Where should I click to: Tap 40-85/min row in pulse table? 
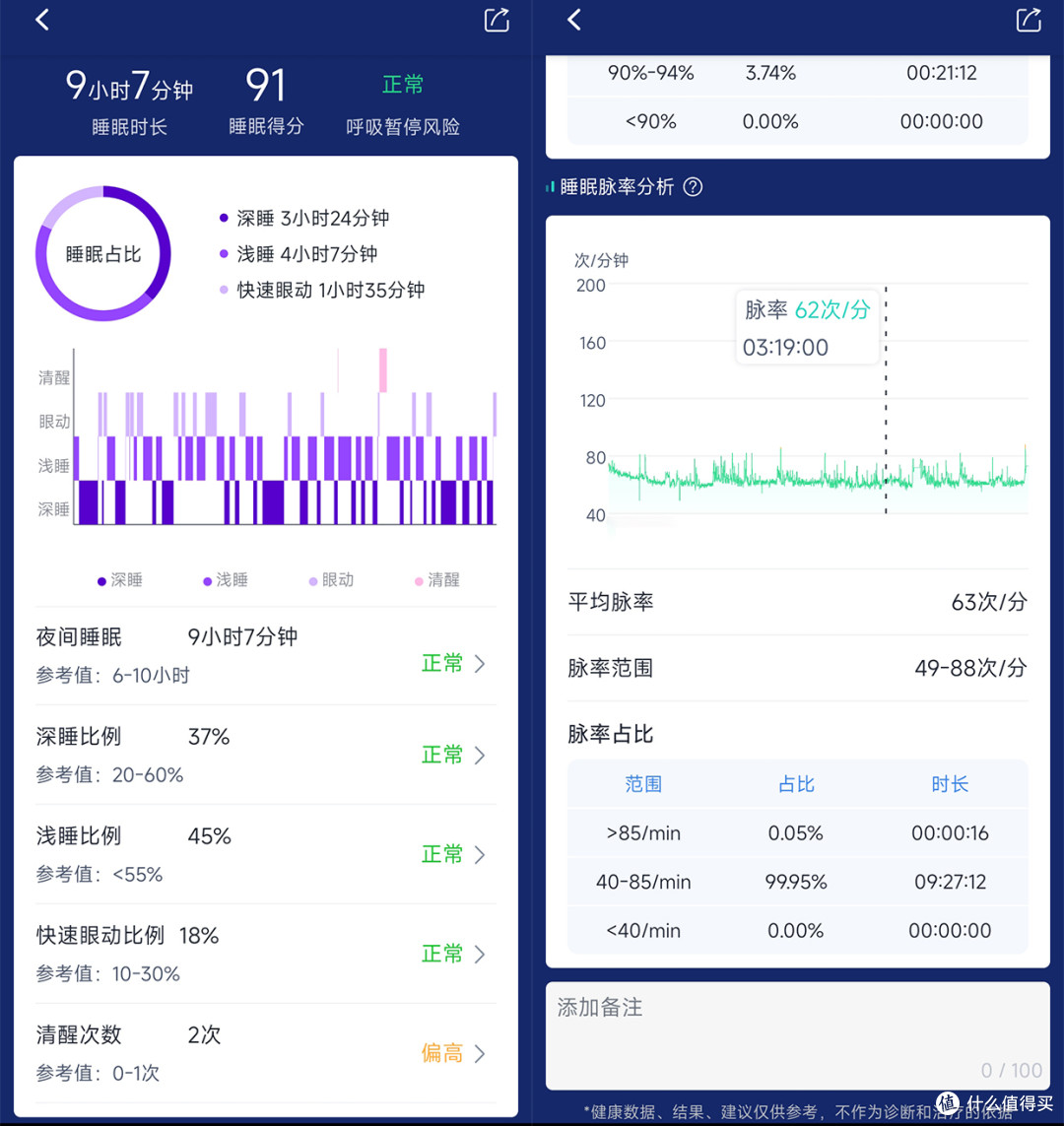pos(798,882)
